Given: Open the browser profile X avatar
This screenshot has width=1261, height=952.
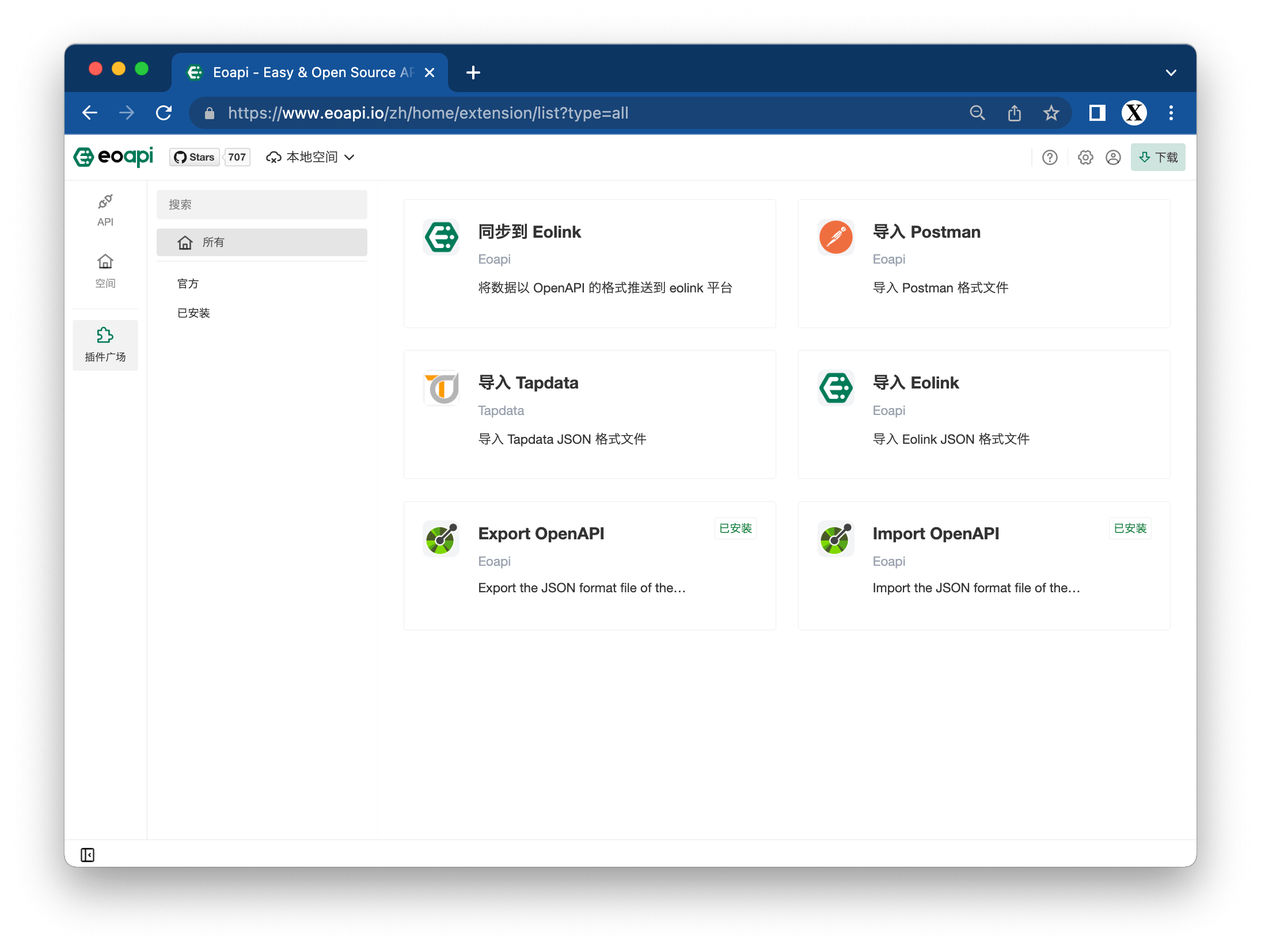Looking at the screenshot, I should coord(1134,113).
